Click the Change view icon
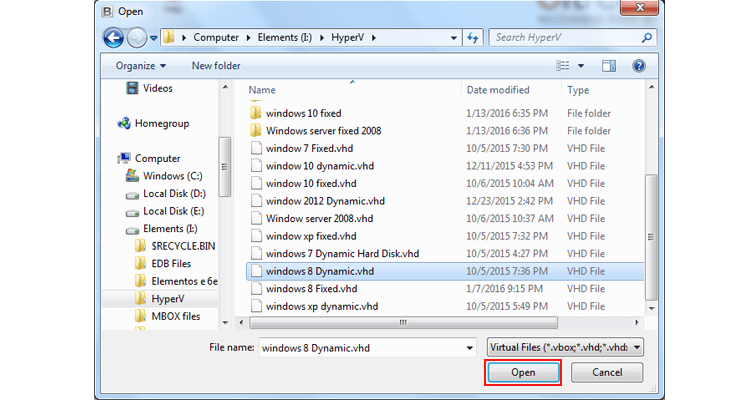Viewport: 750px width, 400px height. click(x=563, y=66)
